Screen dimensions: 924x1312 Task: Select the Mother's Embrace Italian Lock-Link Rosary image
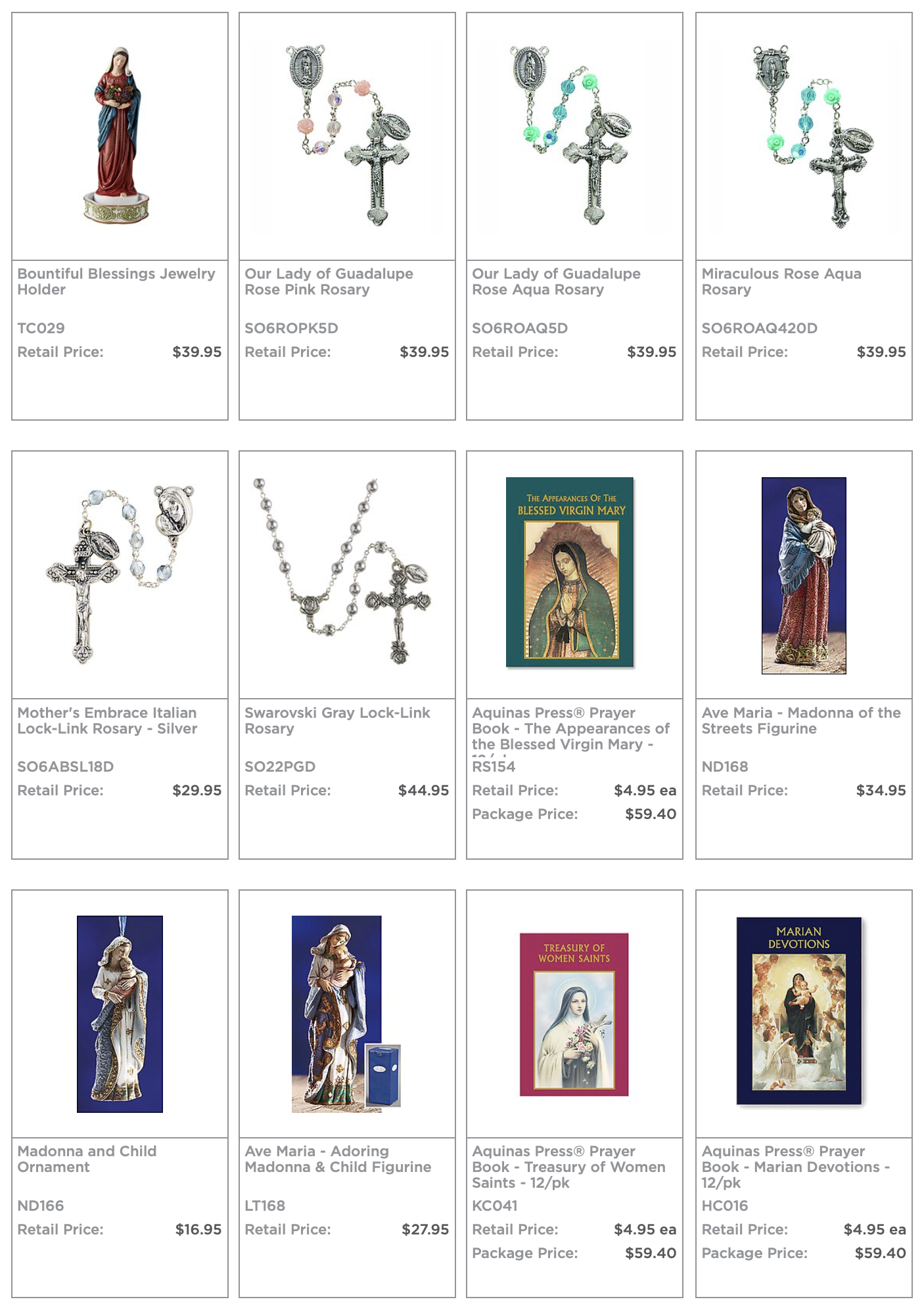(x=120, y=574)
